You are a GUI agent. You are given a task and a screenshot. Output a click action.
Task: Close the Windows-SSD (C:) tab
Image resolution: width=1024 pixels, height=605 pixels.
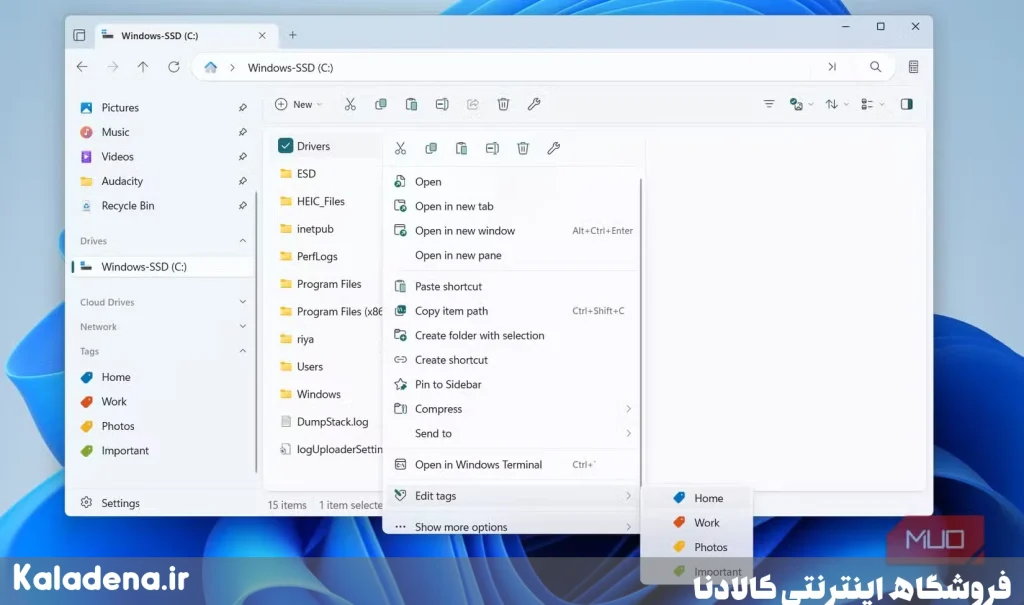pos(262,35)
